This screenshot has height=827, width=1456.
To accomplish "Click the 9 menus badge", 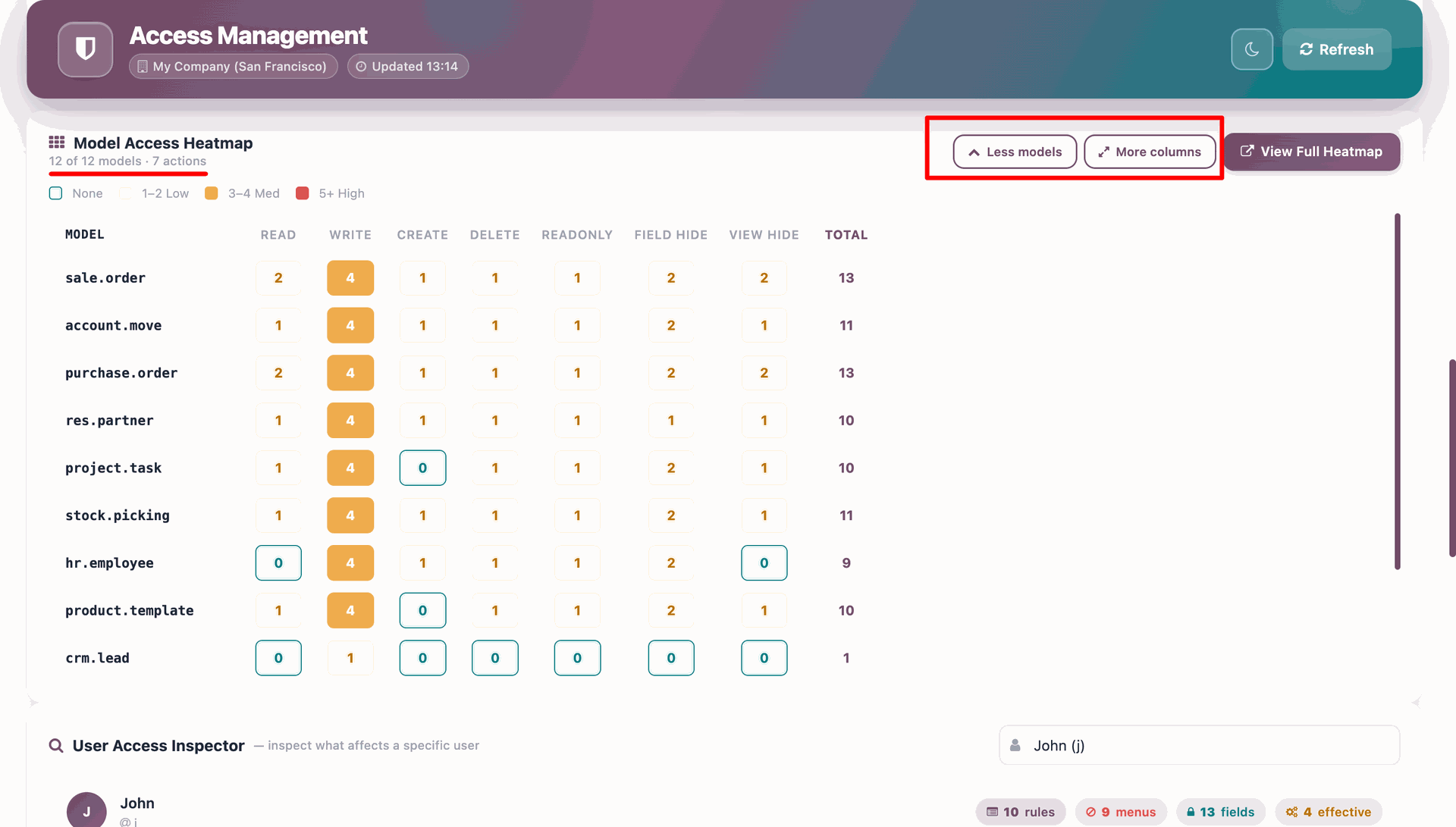I will pyautogui.click(x=1121, y=812).
